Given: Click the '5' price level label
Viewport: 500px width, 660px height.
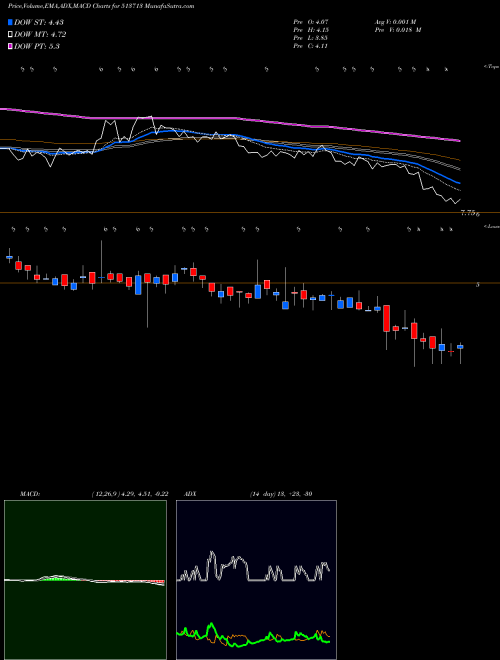Looking at the screenshot, I should click(x=477, y=285).
